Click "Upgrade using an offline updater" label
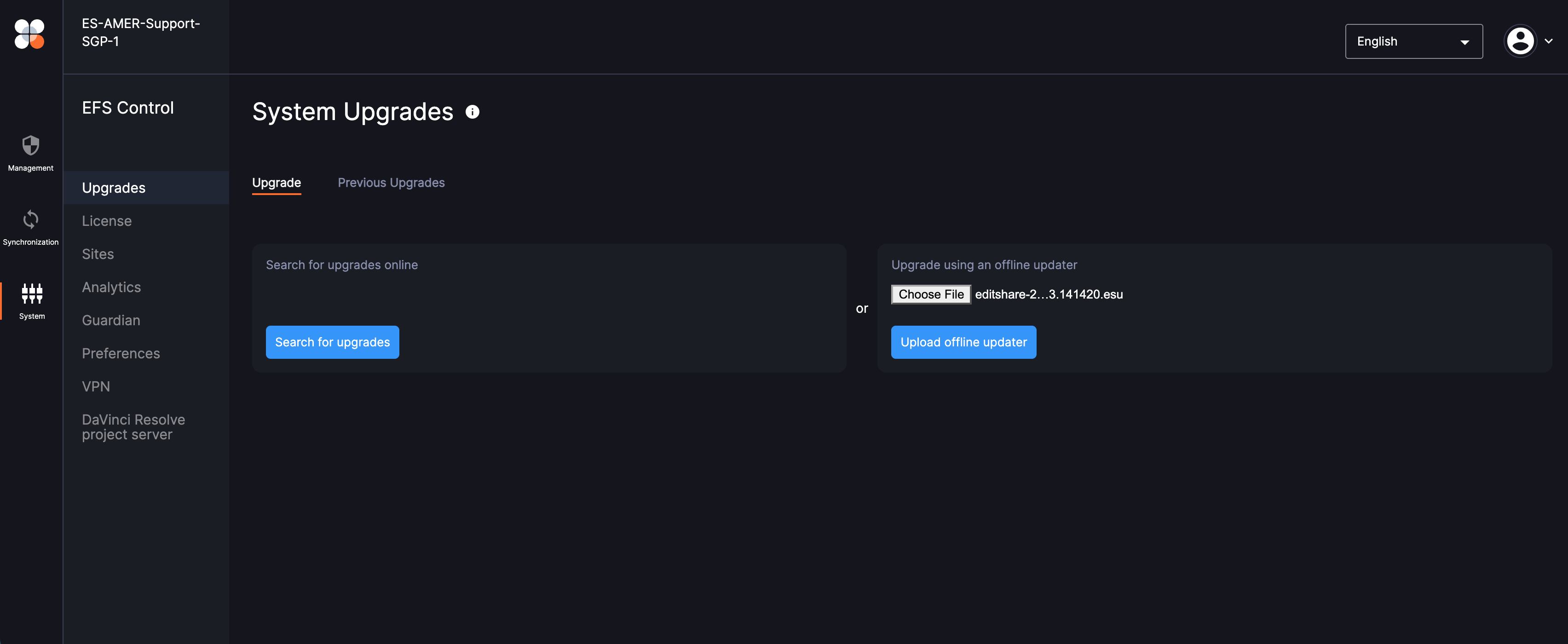 click(984, 265)
